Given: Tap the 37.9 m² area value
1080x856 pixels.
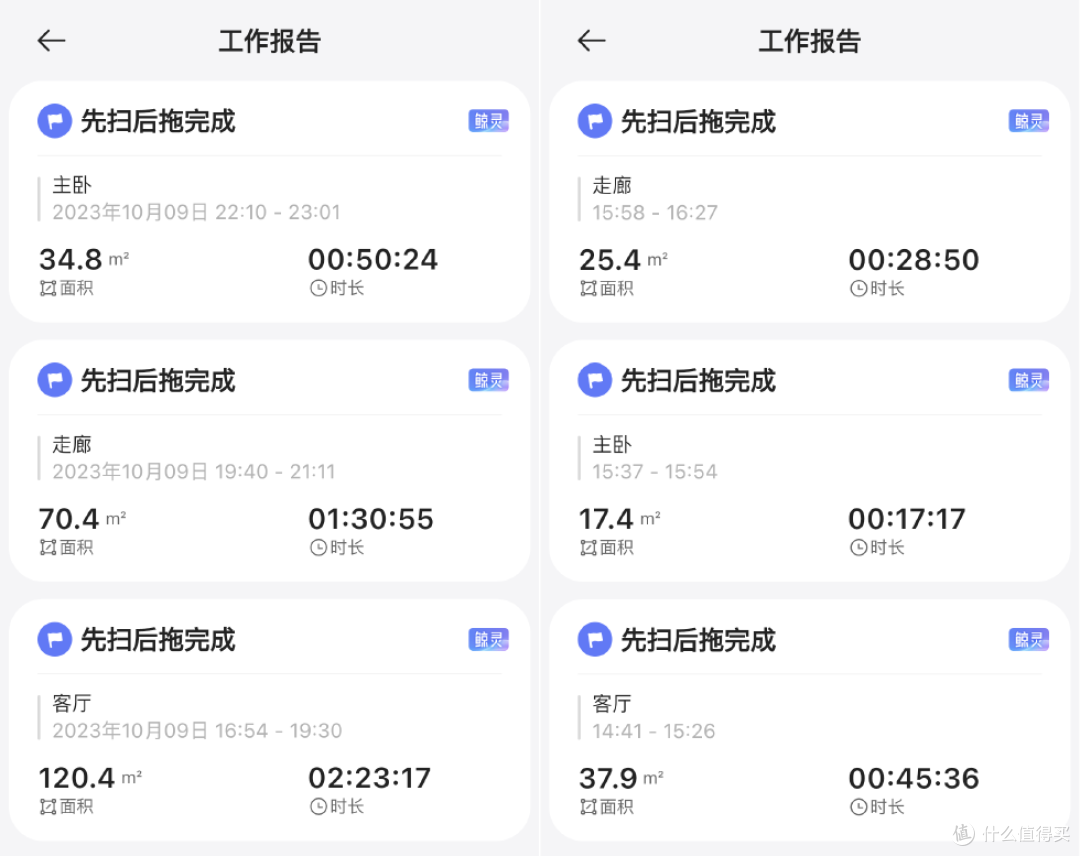Looking at the screenshot, I should click(621, 778).
